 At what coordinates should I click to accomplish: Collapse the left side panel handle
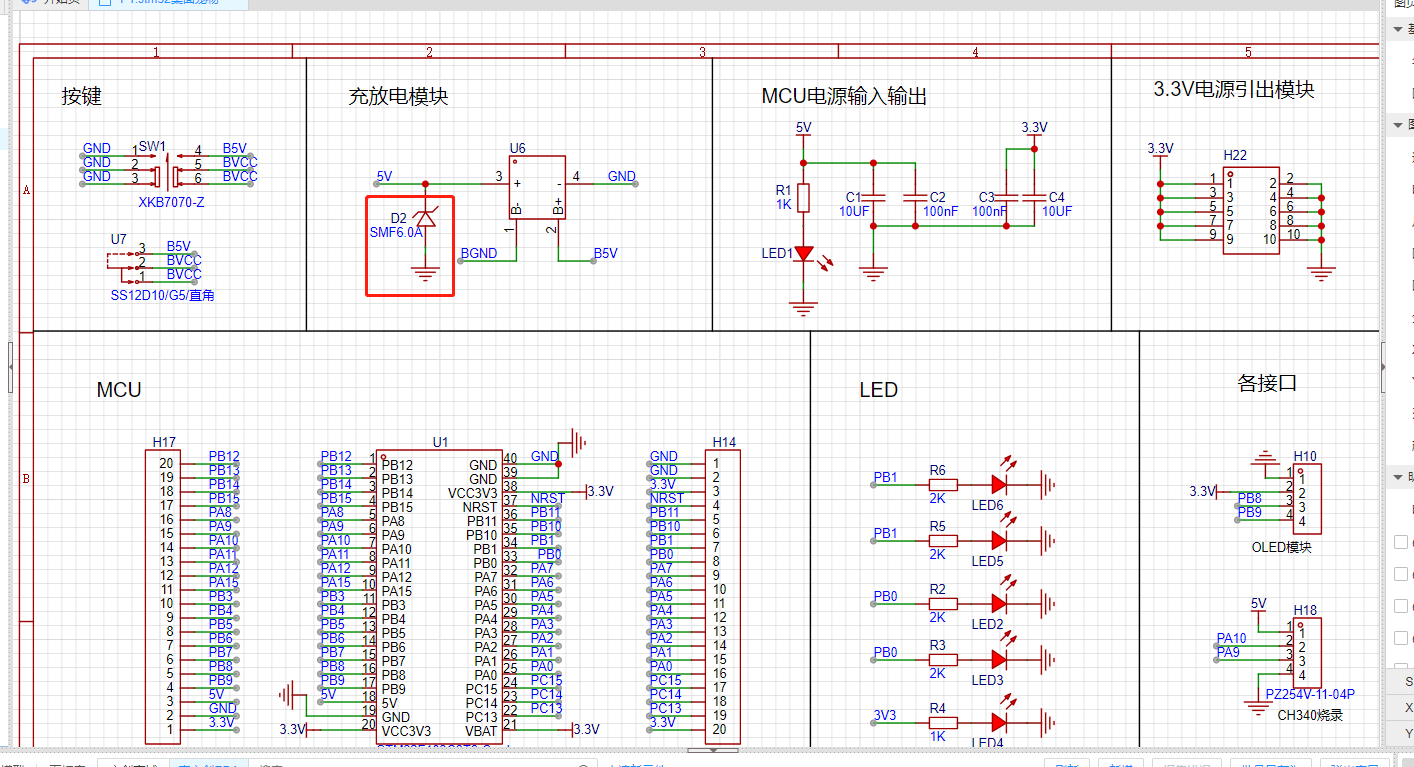tap(10, 367)
